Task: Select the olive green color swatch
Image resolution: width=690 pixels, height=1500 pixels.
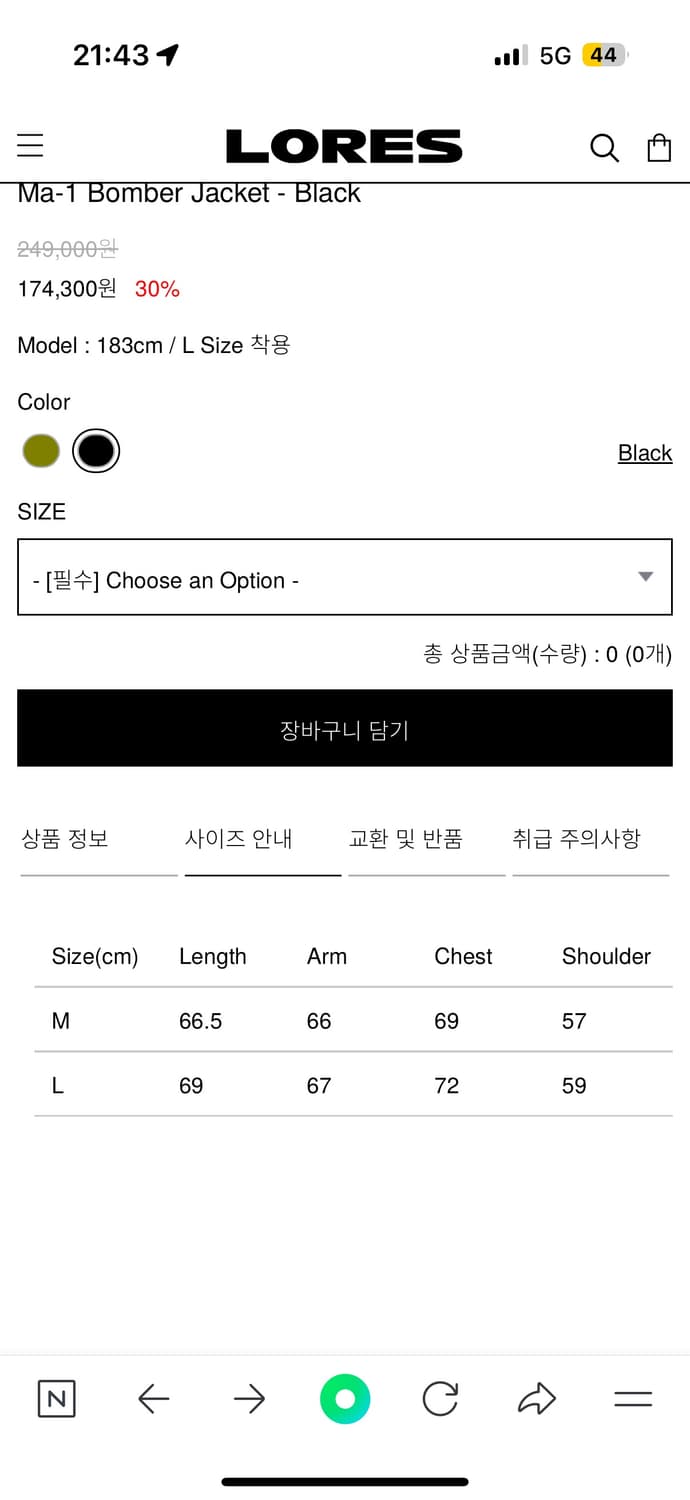Action: point(40,450)
